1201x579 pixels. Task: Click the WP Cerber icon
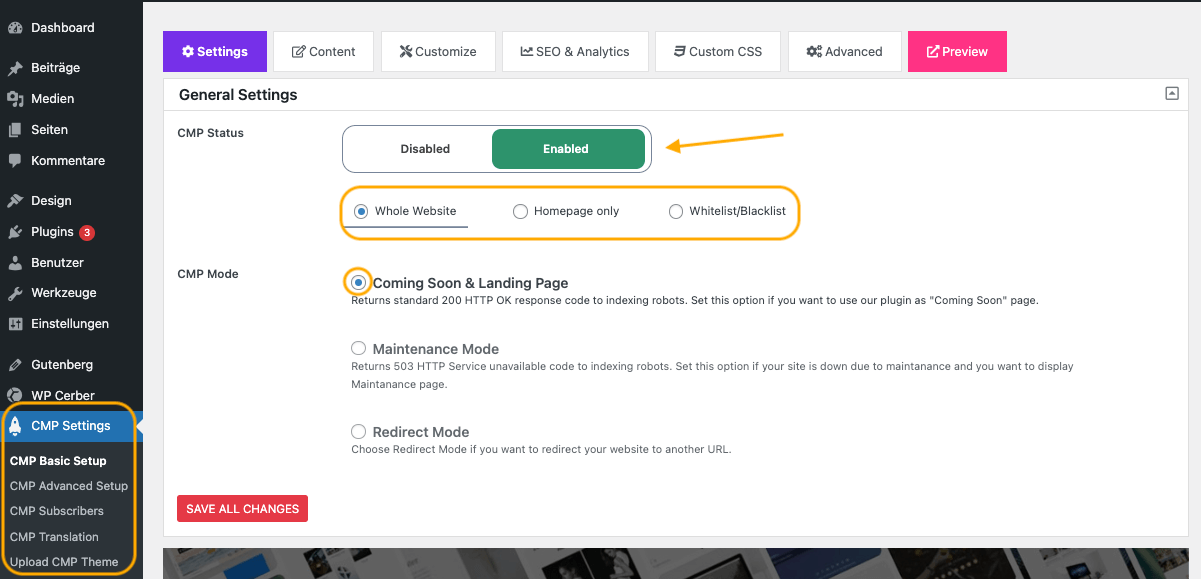15,396
